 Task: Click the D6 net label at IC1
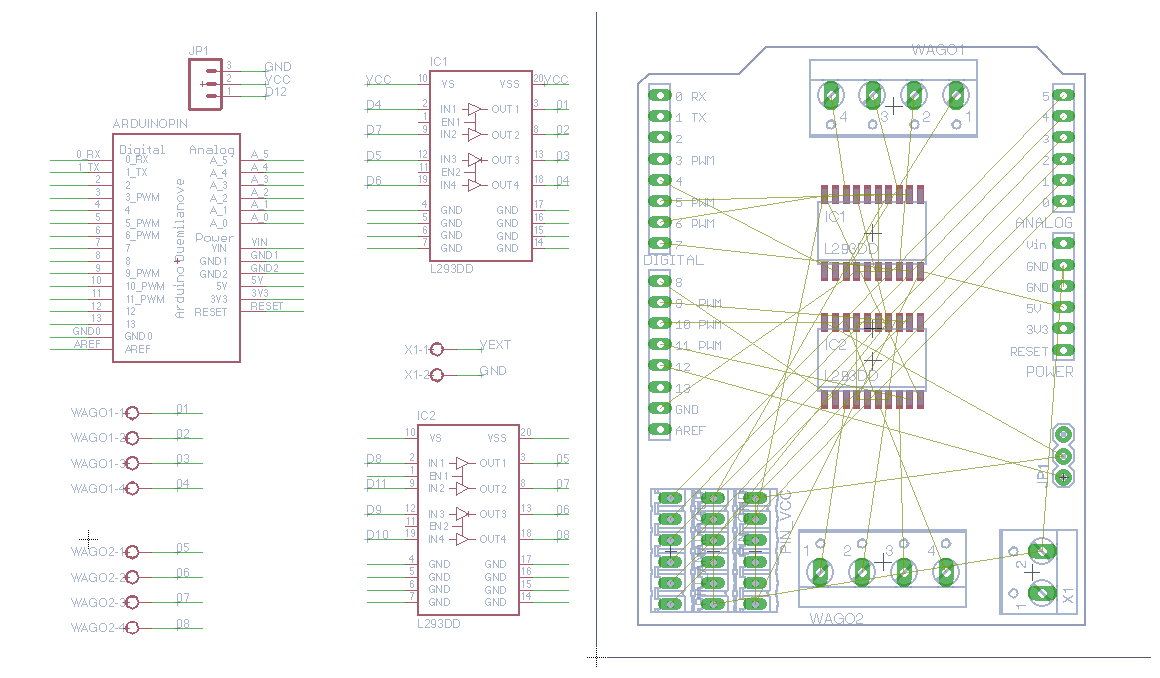pos(374,181)
